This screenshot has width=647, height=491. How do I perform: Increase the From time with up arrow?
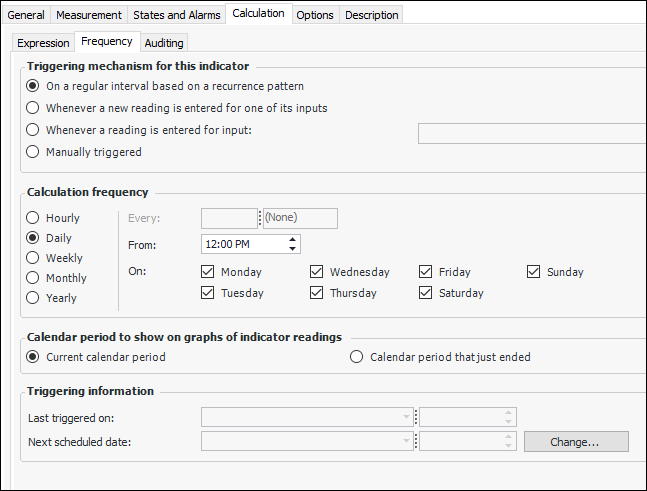[x=292, y=240]
